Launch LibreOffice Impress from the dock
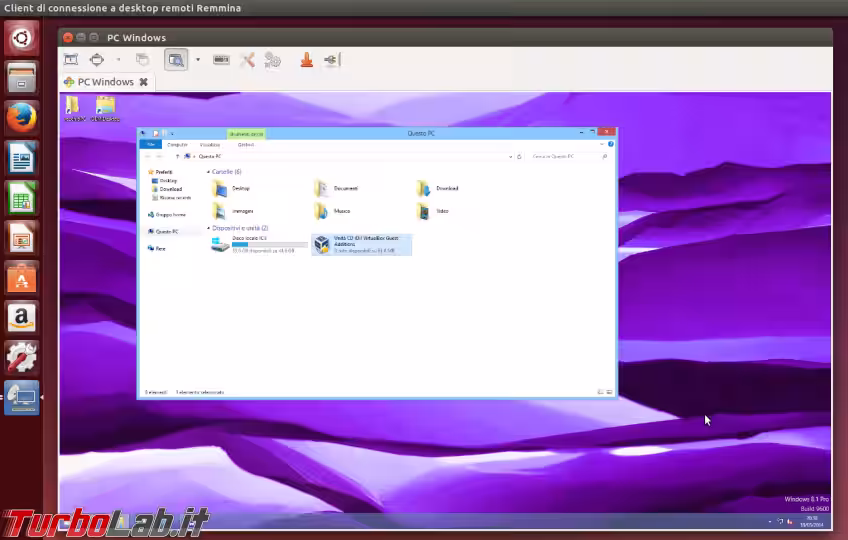 22,238
